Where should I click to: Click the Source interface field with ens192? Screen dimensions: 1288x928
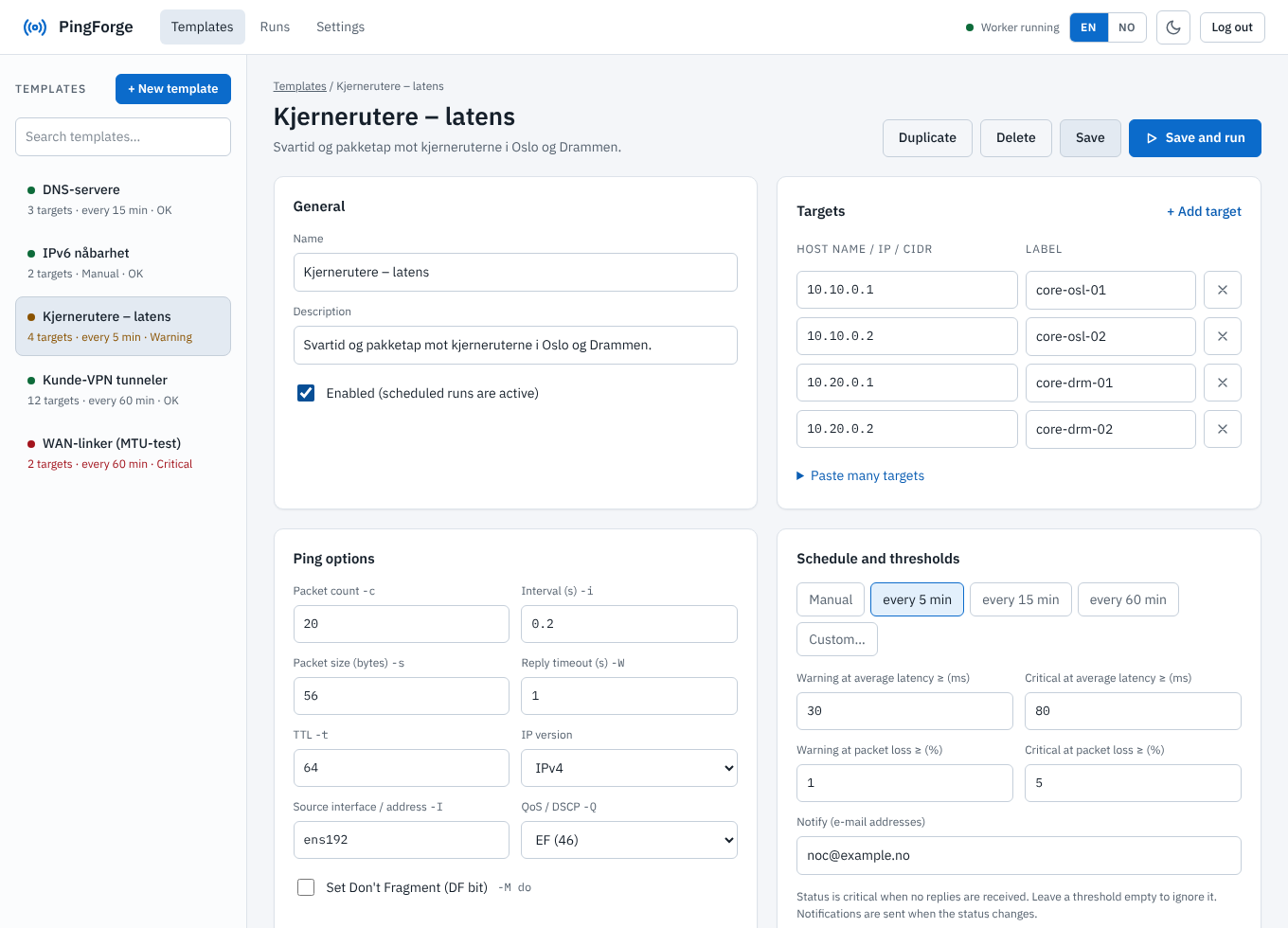tap(402, 840)
